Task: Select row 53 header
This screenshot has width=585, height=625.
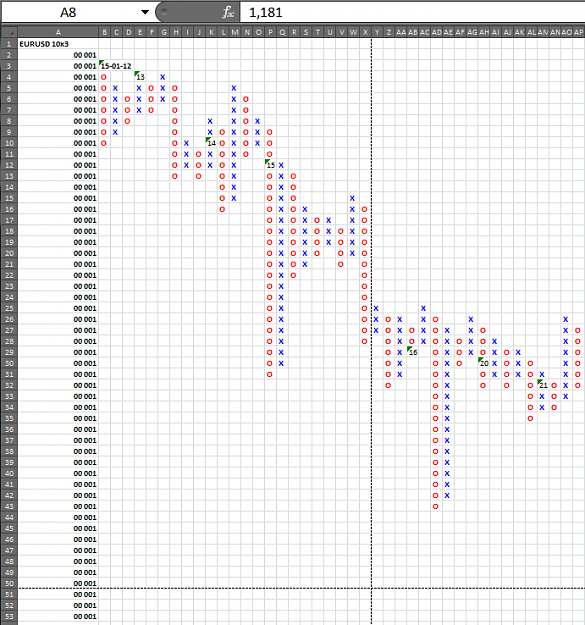Action: [x=10, y=616]
